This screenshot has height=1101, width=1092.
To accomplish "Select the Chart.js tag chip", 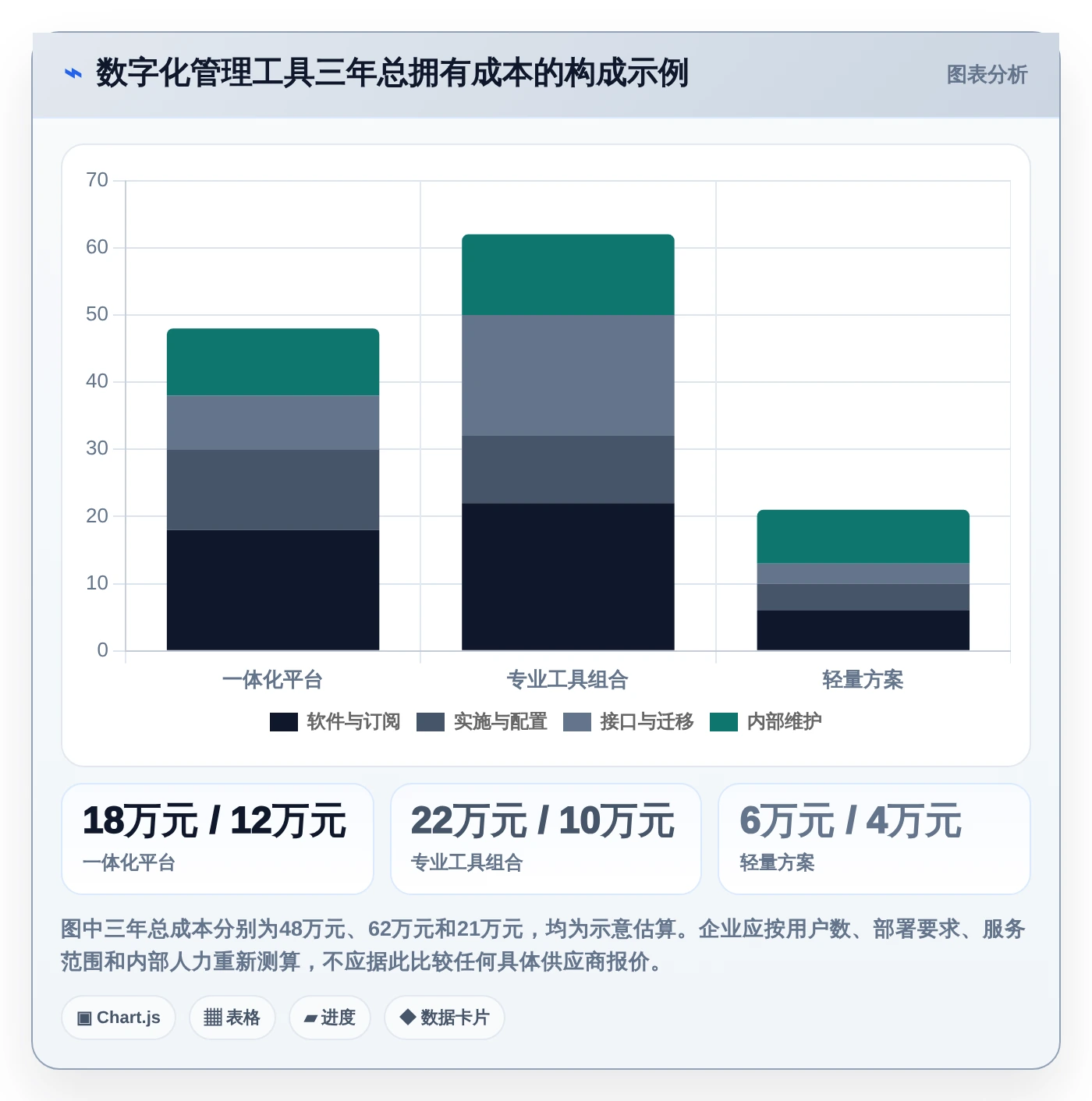I will tap(119, 1018).
